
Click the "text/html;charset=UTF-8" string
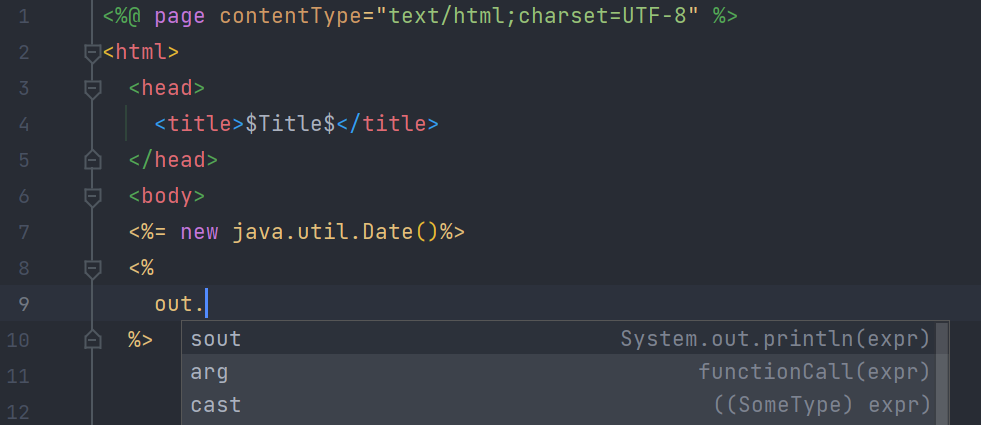click(537, 16)
